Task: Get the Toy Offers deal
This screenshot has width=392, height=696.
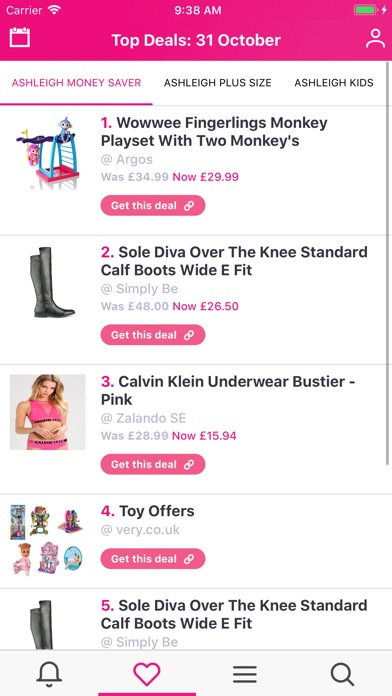Action: click(x=153, y=558)
